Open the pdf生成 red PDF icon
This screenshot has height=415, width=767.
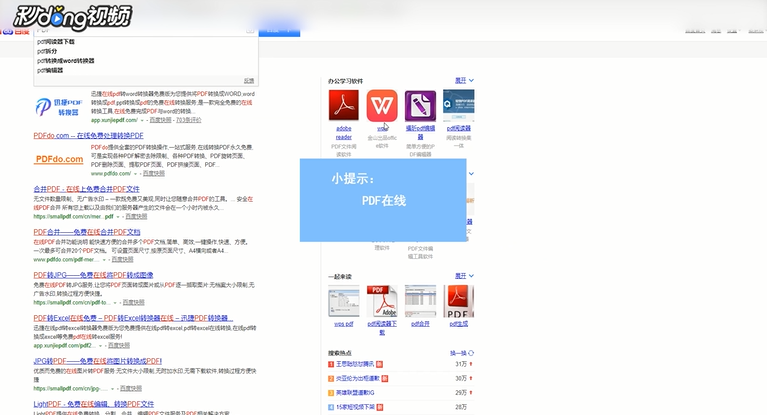[458, 301]
